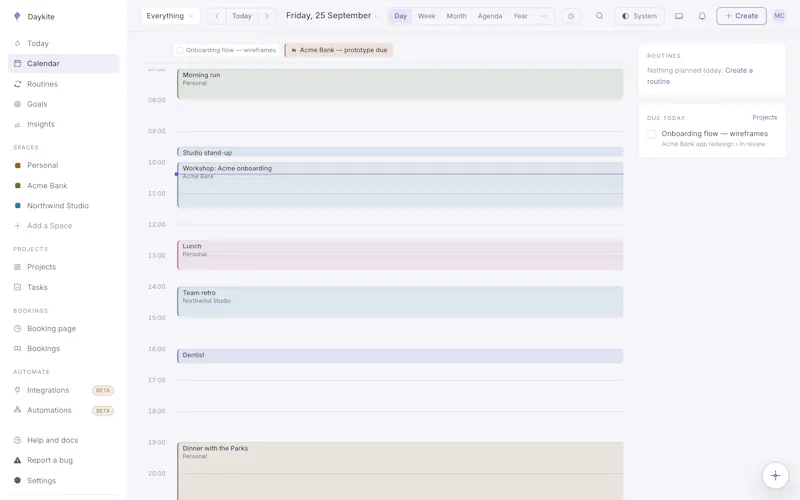Screen dimensions: 800x500
Task: Open Routines in the sidebar
Action: pos(64,84)
